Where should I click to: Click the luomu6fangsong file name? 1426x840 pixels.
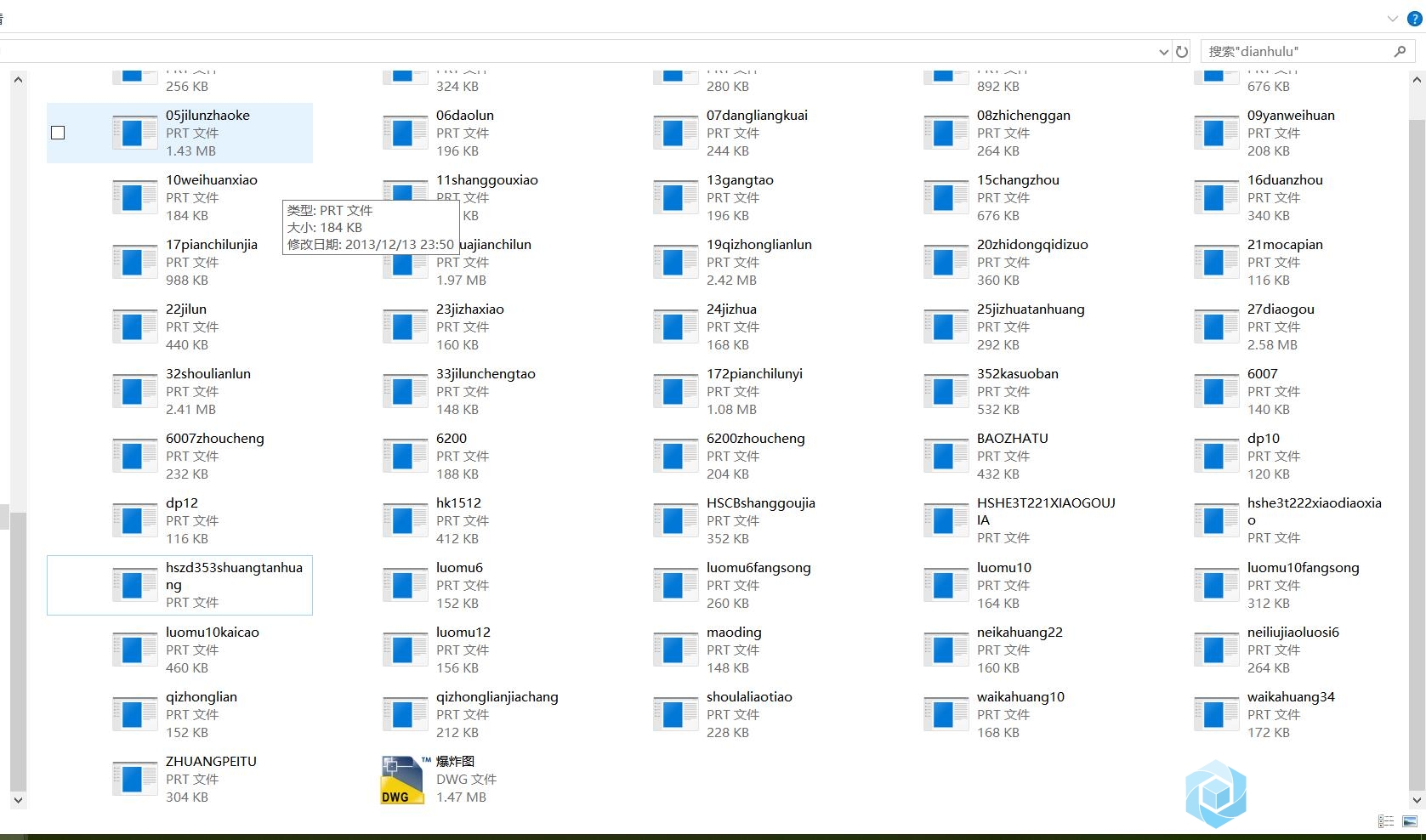[x=758, y=568]
